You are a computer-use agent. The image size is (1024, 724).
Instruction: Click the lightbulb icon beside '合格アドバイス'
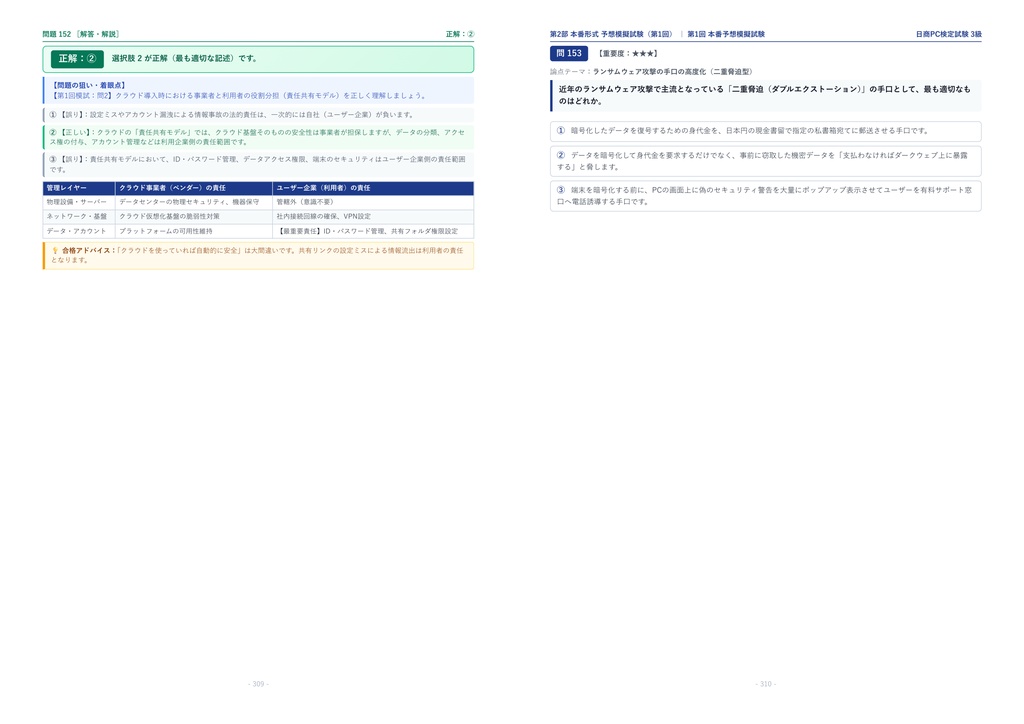coord(55,251)
